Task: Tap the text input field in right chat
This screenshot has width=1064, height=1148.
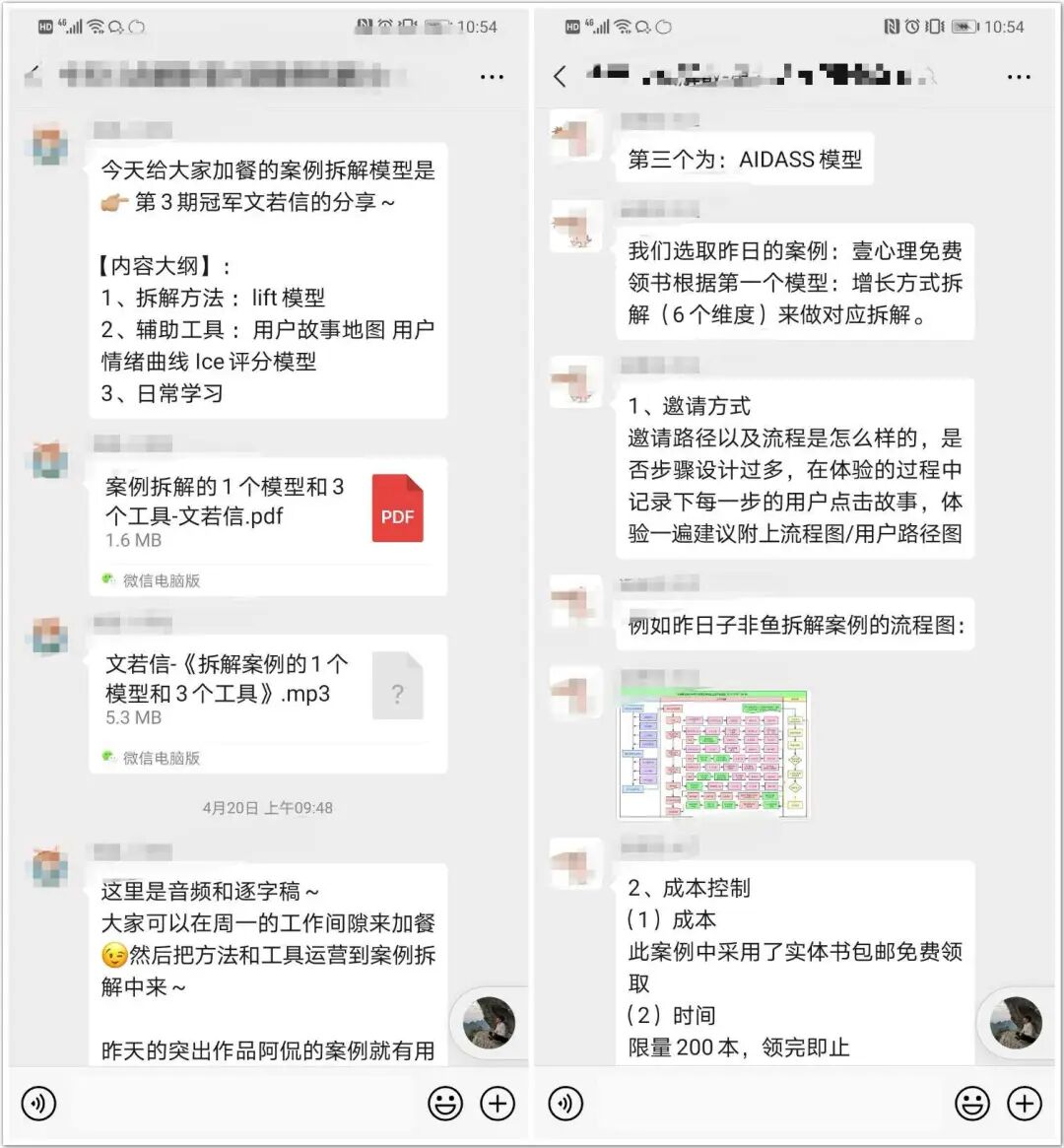Action: [x=768, y=1104]
